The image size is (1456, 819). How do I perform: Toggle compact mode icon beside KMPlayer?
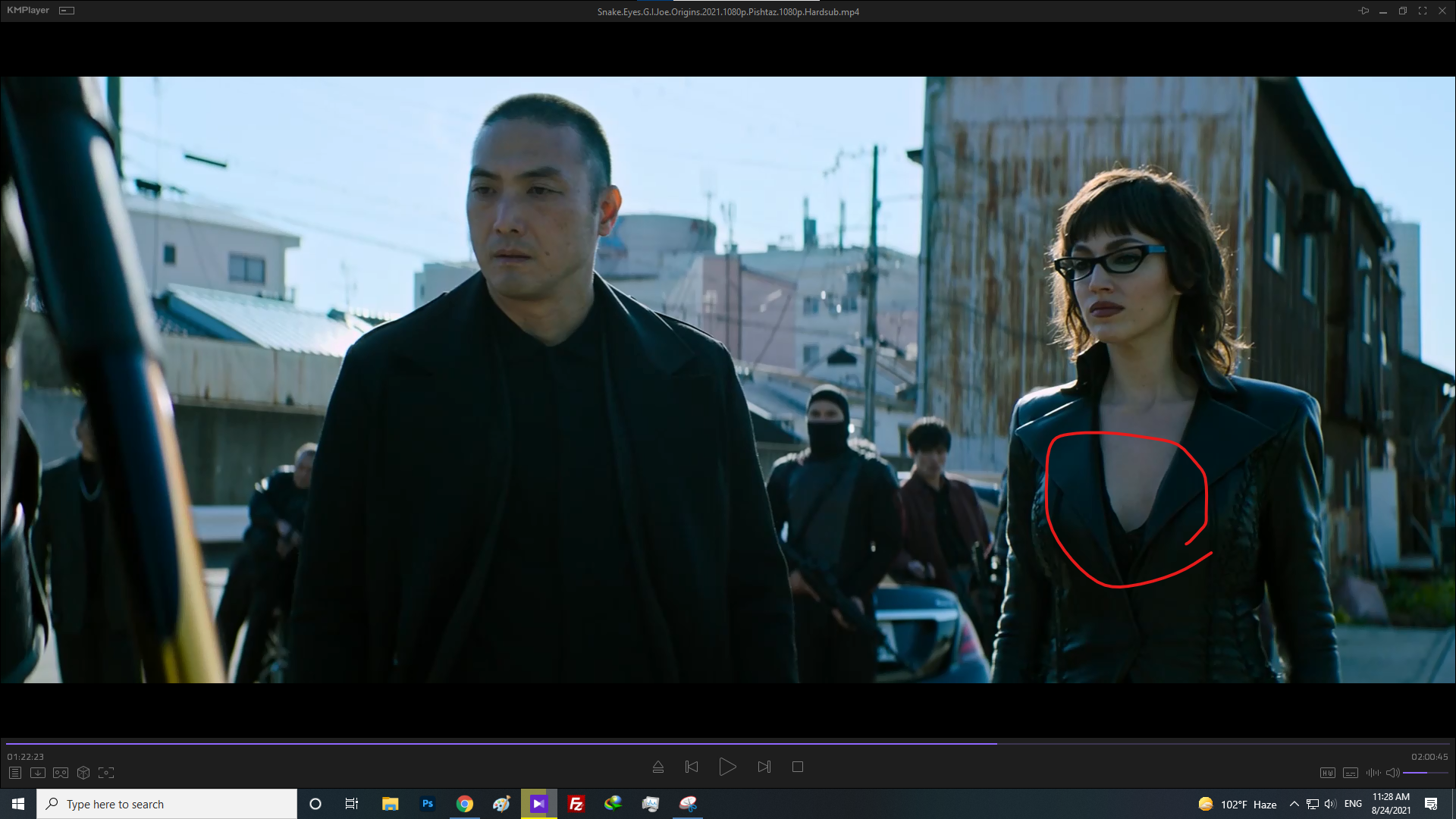tap(67, 11)
